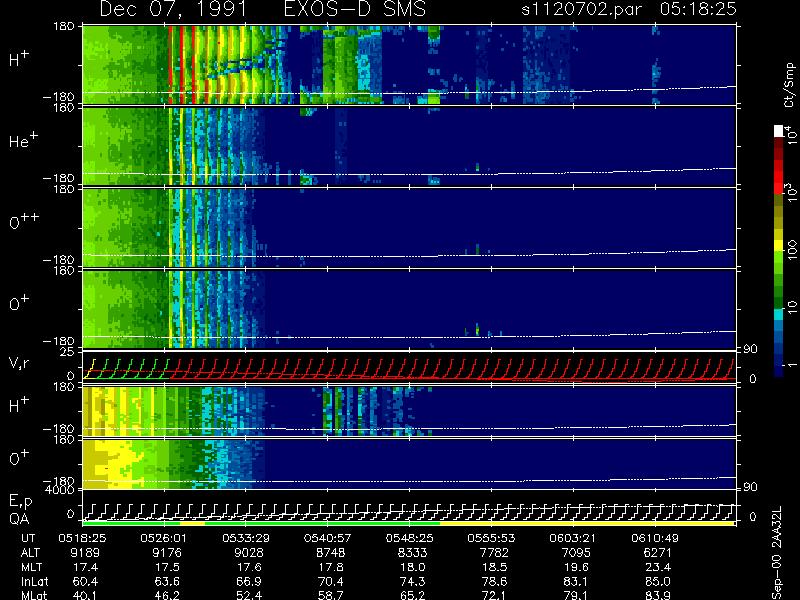Click InLat value '70.4'
The width and height of the screenshot is (800, 600).
[332, 581]
